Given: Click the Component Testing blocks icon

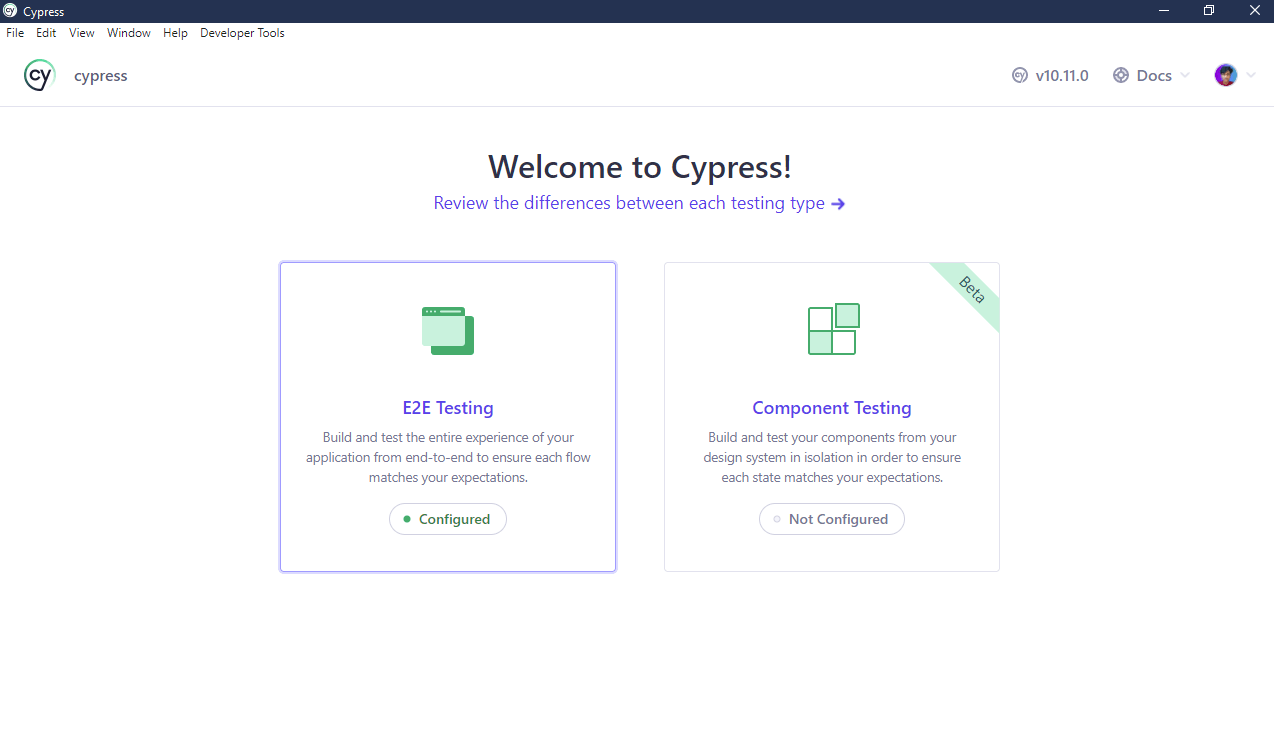Looking at the screenshot, I should [834, 329].
